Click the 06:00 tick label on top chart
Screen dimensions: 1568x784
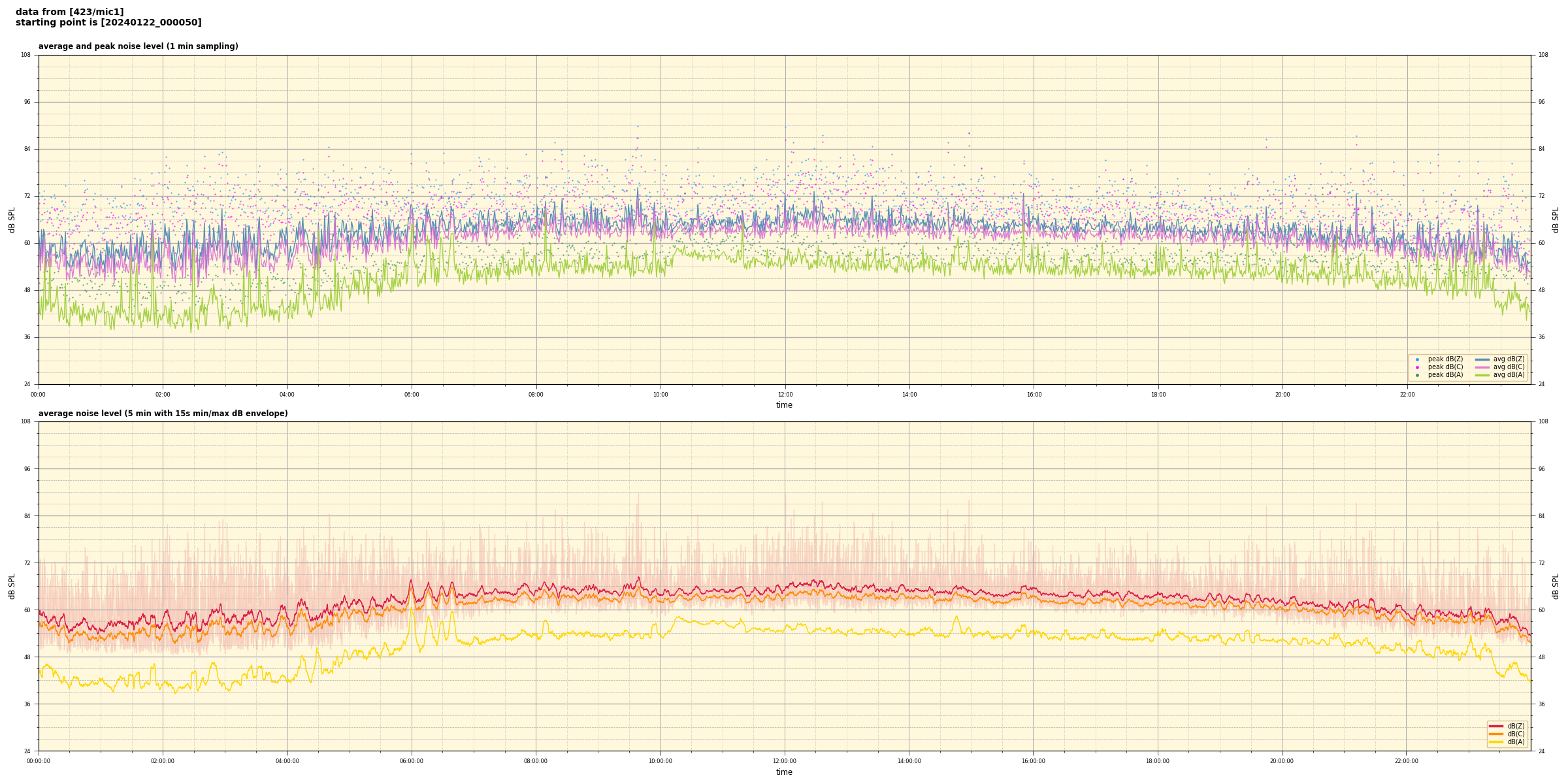pyautogui.click(x=412, y=395)
